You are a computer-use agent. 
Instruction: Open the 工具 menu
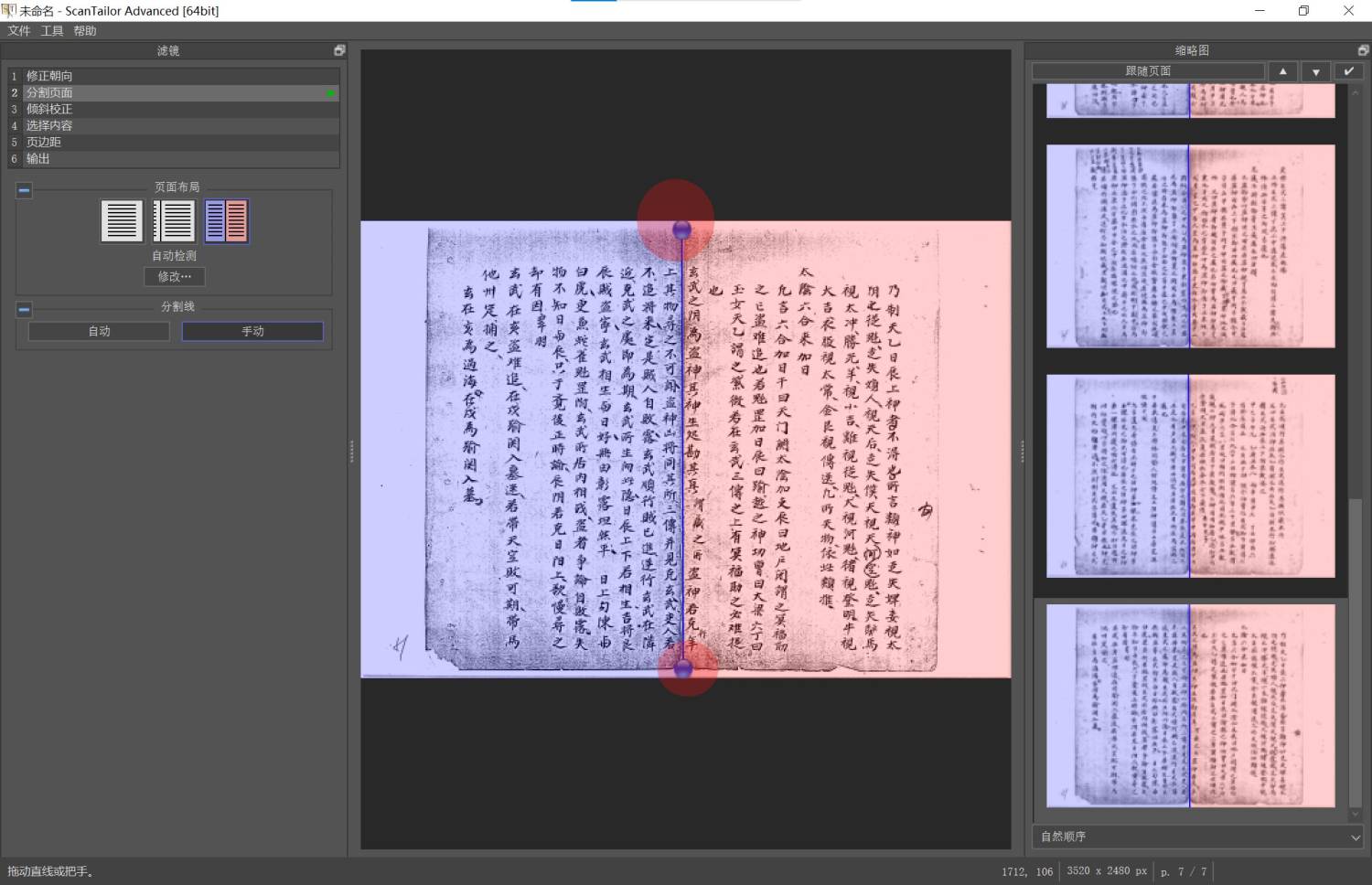(52, 31)
